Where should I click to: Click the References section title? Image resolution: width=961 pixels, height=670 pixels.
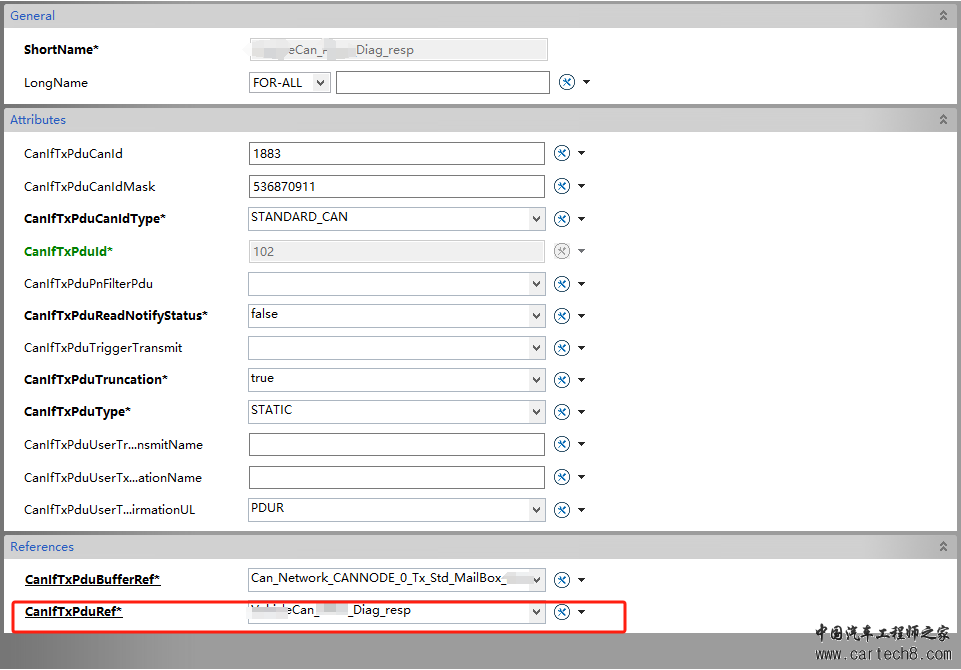42,546
